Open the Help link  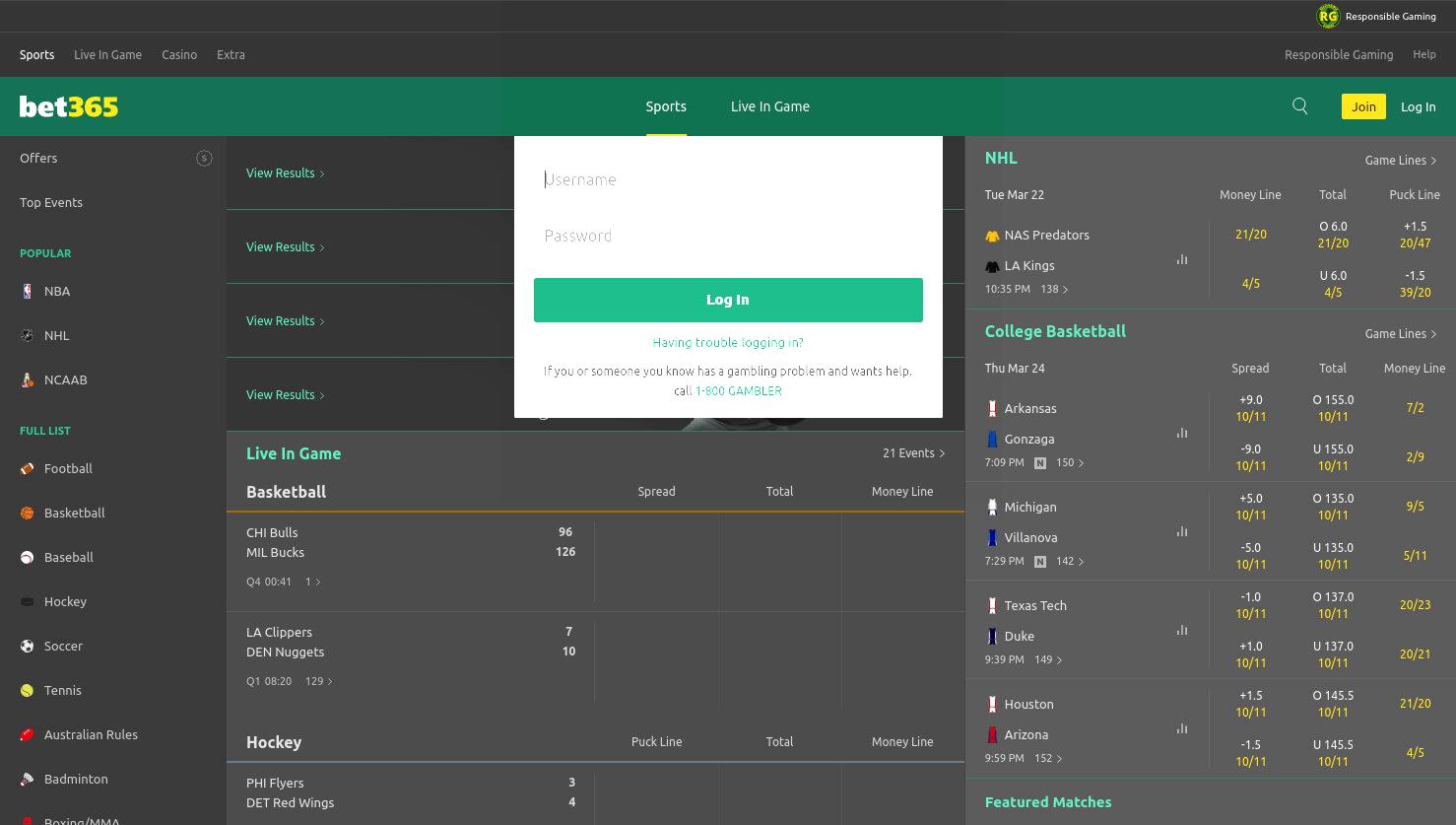click(x=1423, y=54)
